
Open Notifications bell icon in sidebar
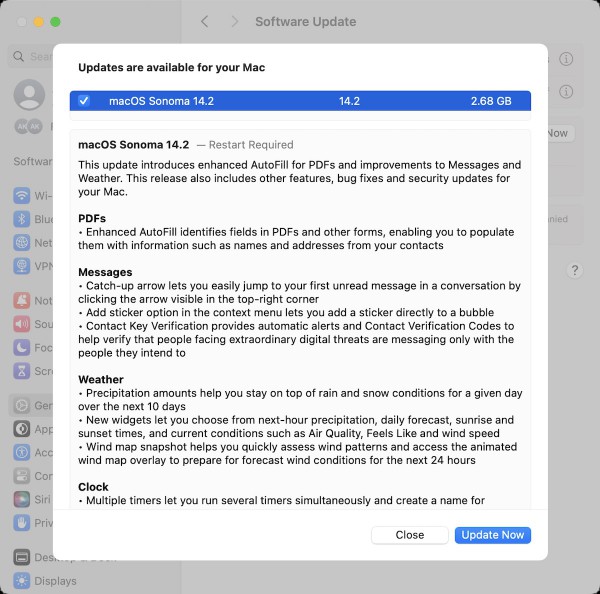tap(22, 300)
